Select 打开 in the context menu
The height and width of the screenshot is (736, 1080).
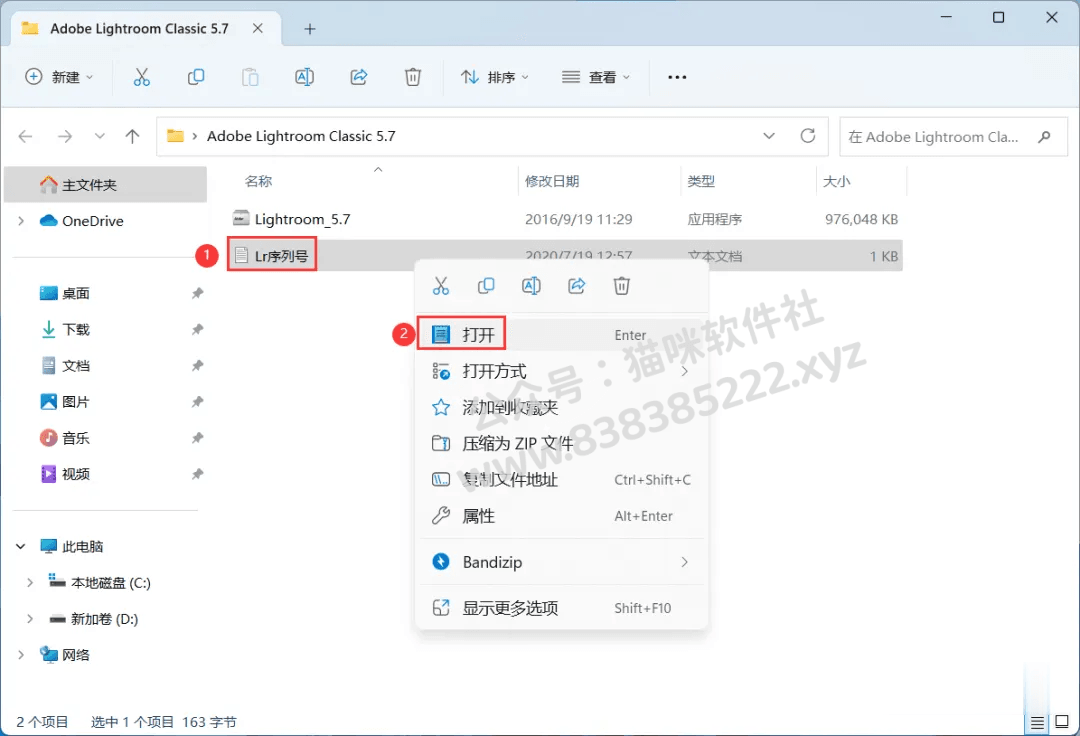[x=561, y=335]
